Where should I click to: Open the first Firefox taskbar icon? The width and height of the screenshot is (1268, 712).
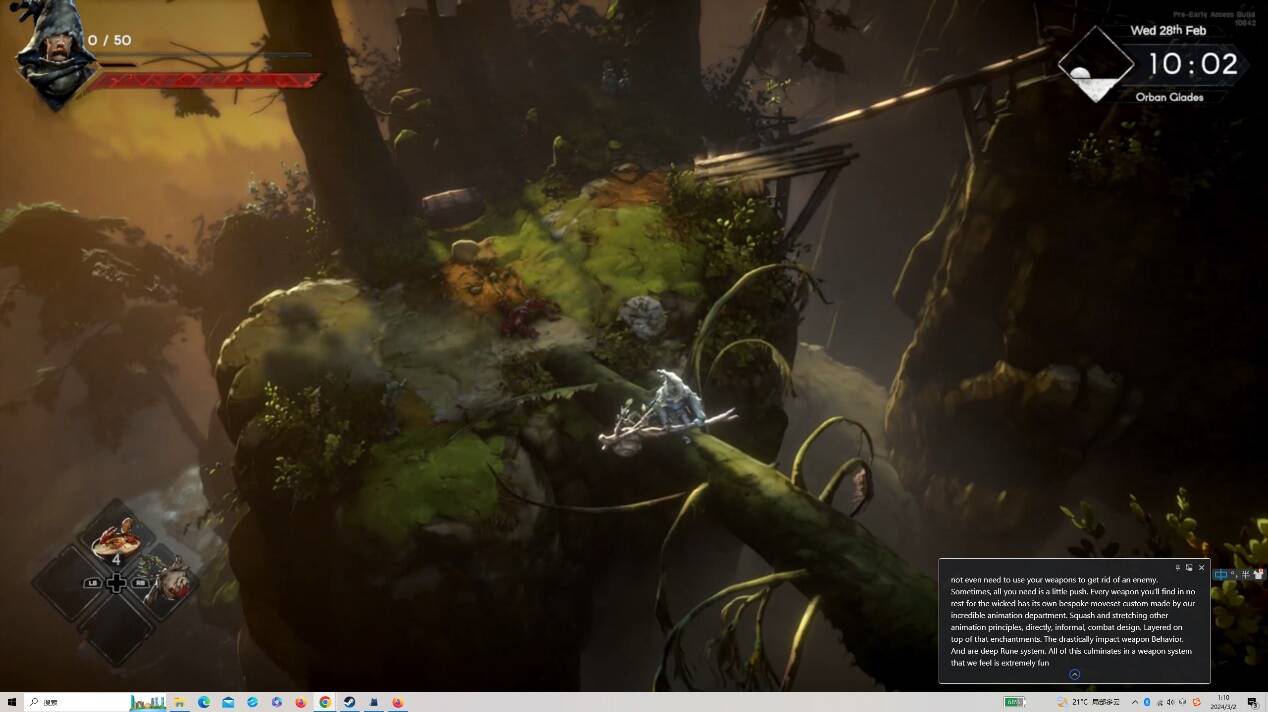click(x=301, y=702)
